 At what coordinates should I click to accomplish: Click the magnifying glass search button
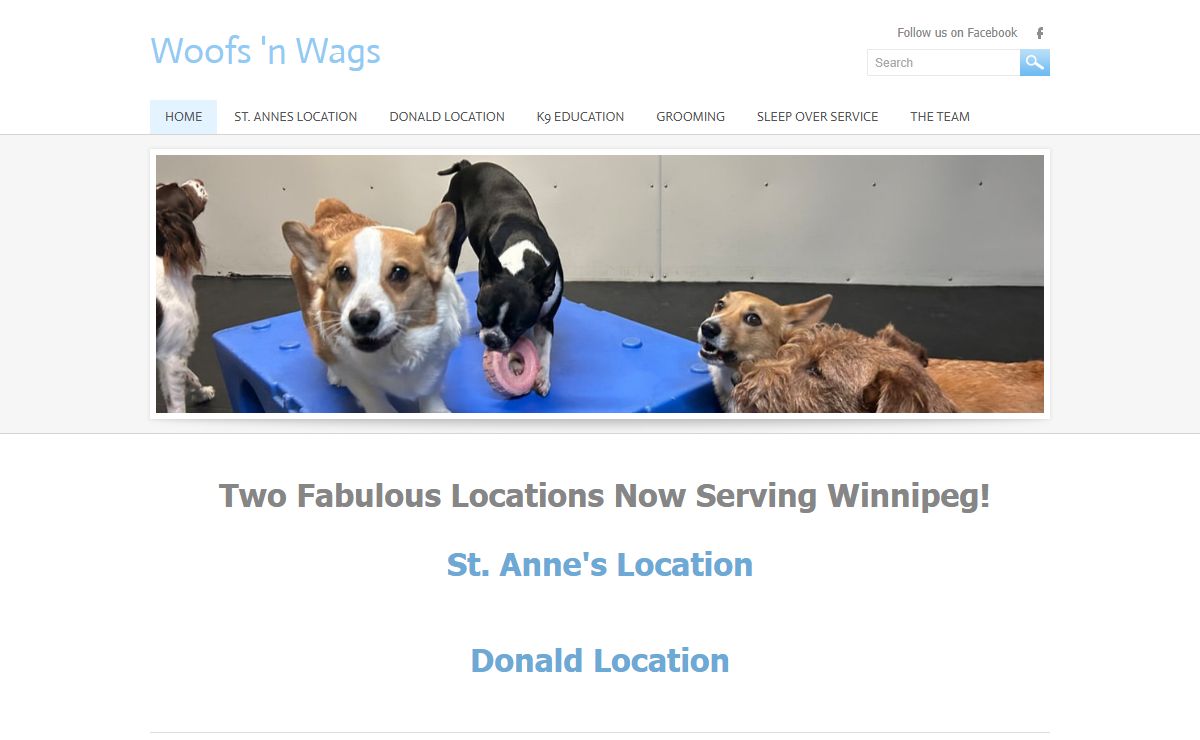1035,62
